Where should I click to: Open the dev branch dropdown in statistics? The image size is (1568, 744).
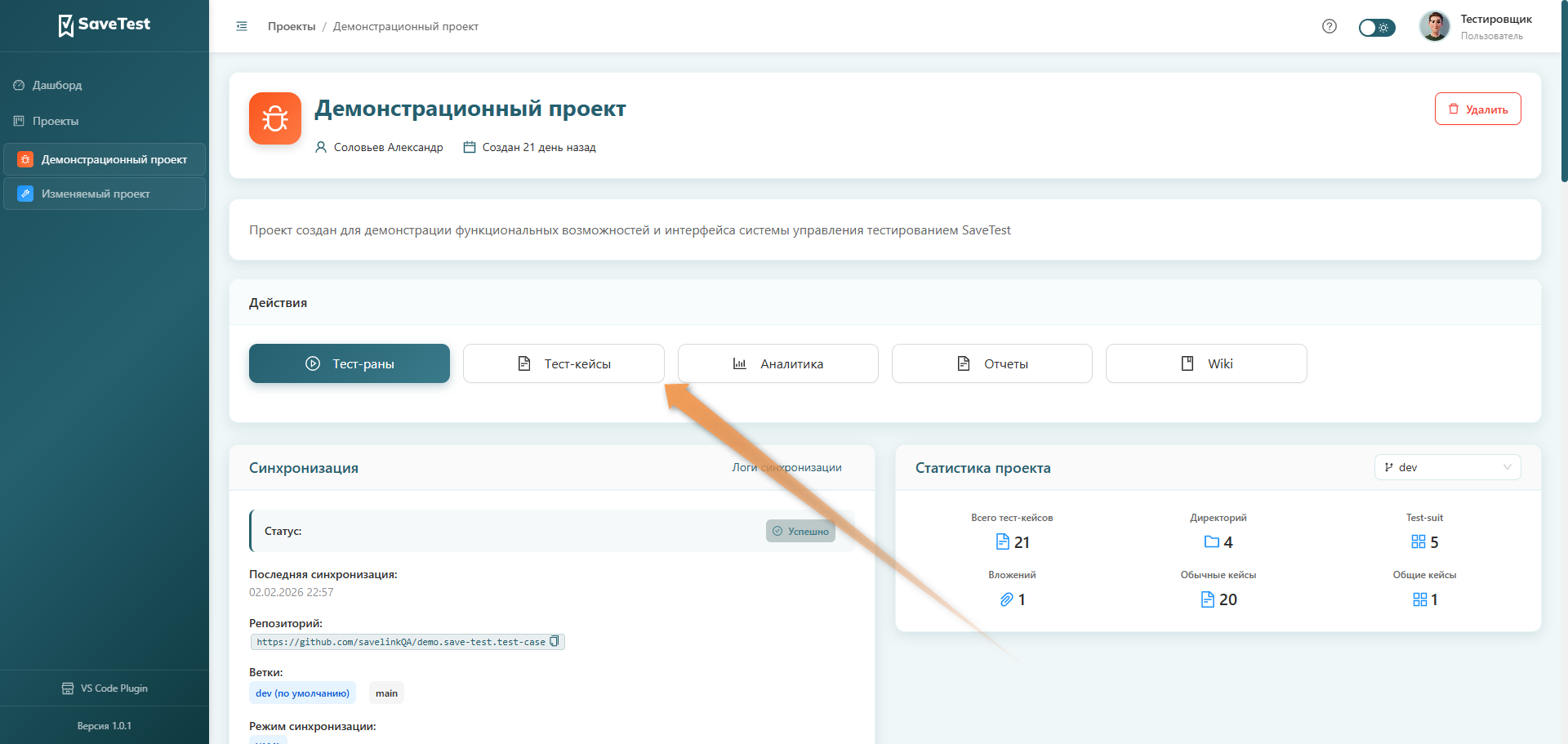click(x=1447, y=467)
